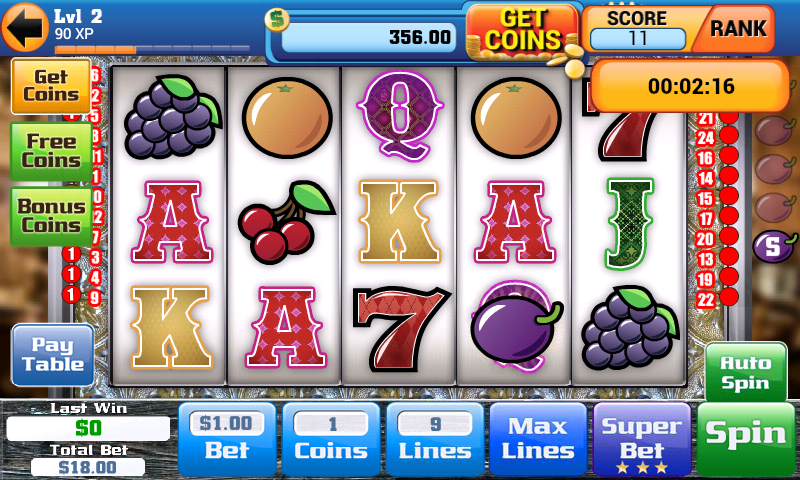Open the RANK tab

(738, 29)
